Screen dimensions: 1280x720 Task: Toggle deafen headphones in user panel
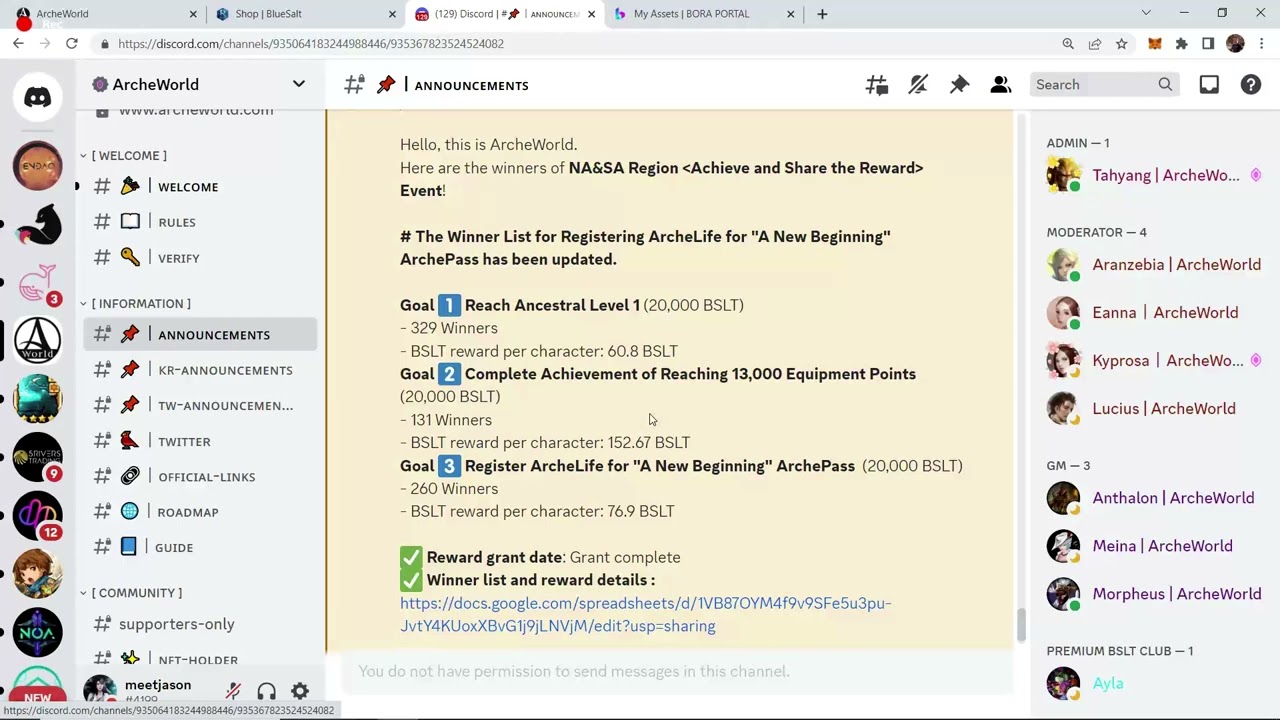coord(266,691)
